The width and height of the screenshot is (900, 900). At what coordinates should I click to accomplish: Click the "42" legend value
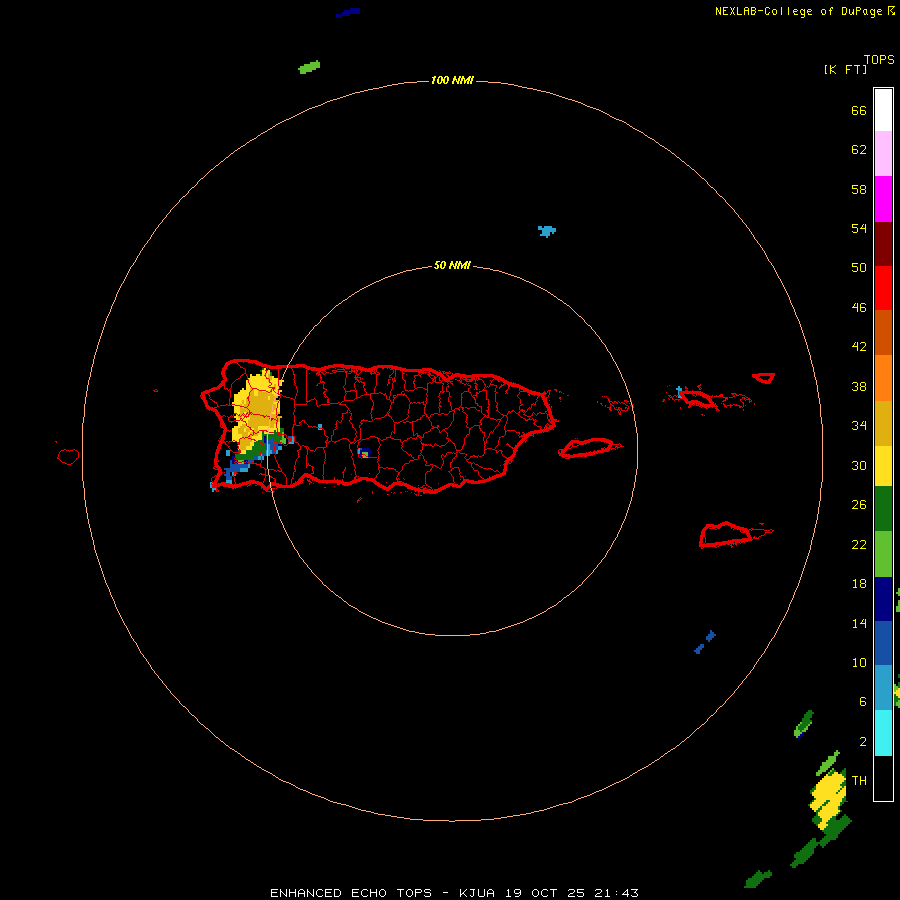tap(859, 347)
